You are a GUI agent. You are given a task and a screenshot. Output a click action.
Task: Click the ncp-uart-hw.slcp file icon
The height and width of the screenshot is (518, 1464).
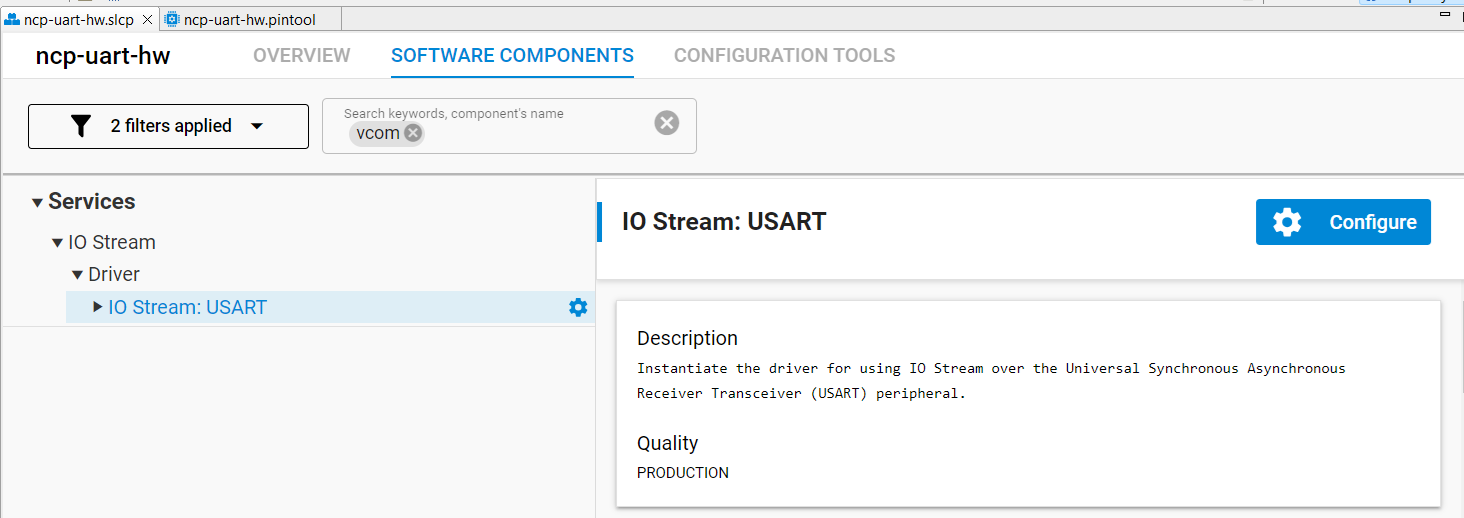click(x=13, y=20)
